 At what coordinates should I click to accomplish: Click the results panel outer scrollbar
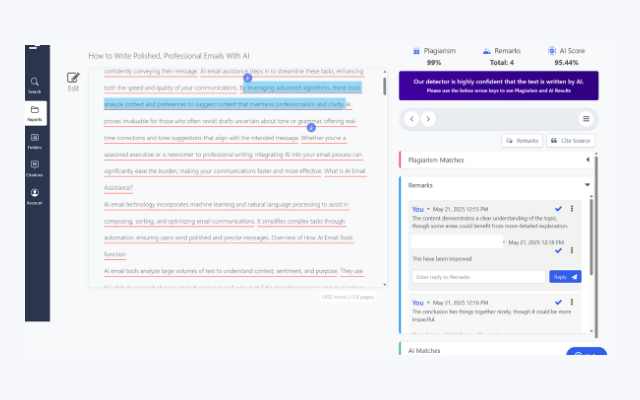596,247
